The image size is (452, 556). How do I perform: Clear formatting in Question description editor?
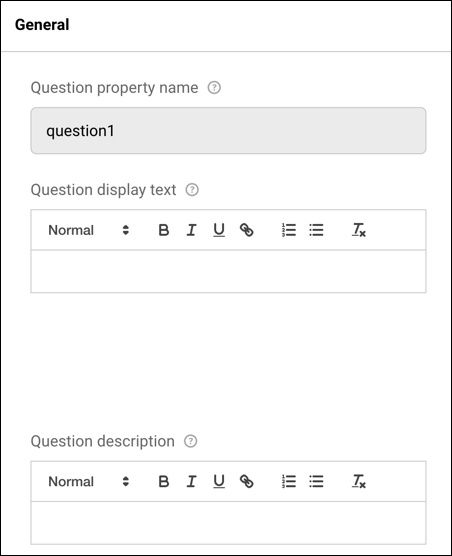tap(359, 482)
